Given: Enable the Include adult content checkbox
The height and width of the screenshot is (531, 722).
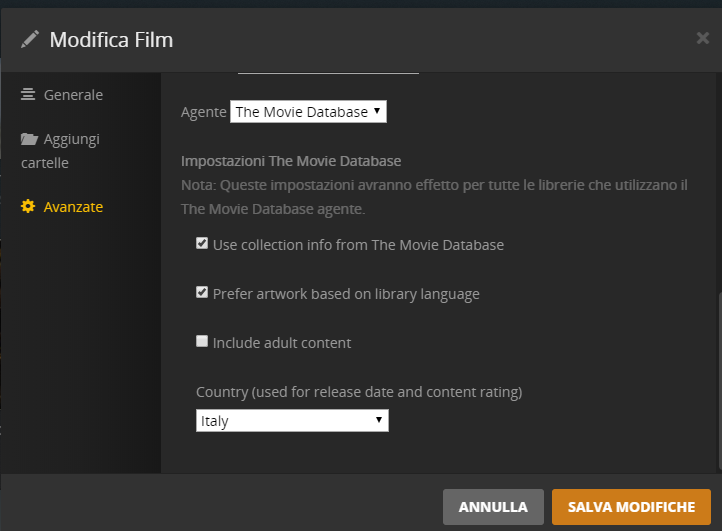Looking at the screenshot, I should click(202, 341).
